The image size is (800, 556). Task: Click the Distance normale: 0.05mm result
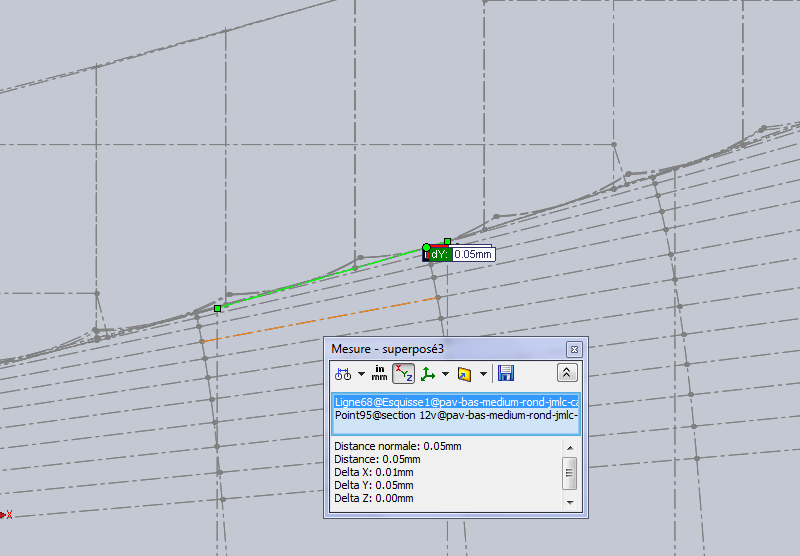[x=397, y=446]
